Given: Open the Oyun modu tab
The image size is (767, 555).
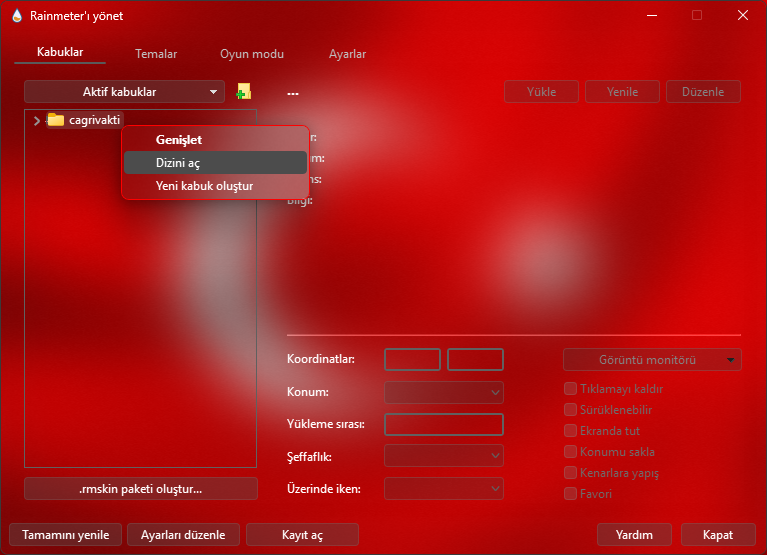Looking at the screenshot, I should tap(252, 54).
